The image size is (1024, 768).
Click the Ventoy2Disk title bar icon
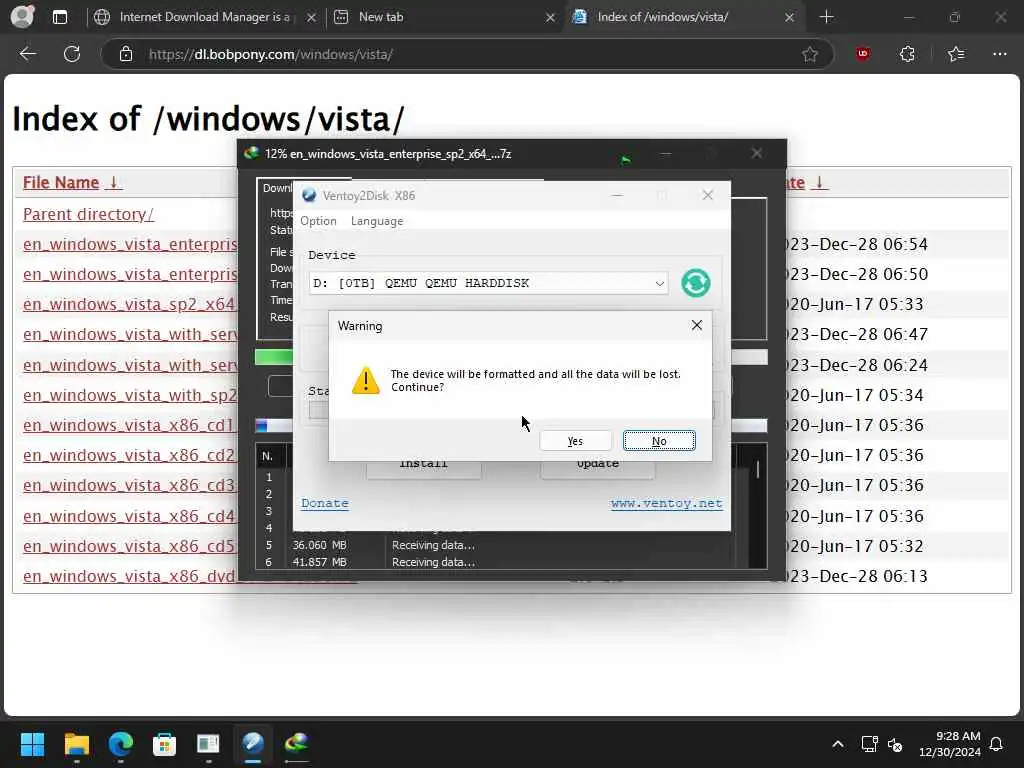point(308,195)
